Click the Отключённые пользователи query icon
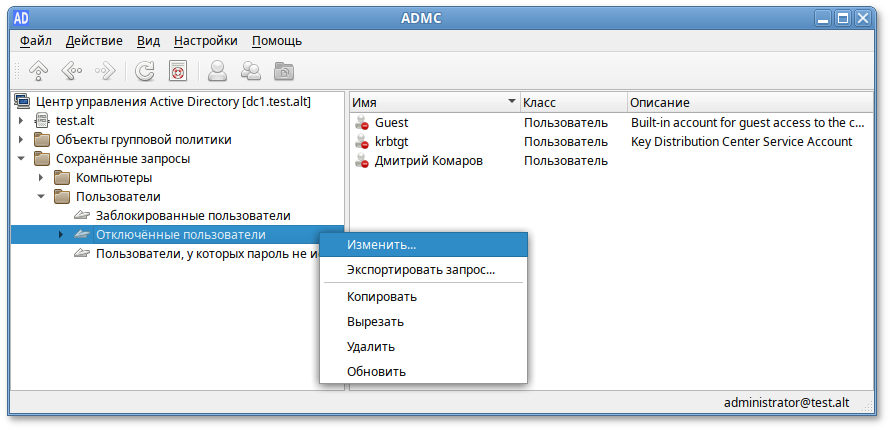This screenshot has height=430, width=890. pos(82,235)
